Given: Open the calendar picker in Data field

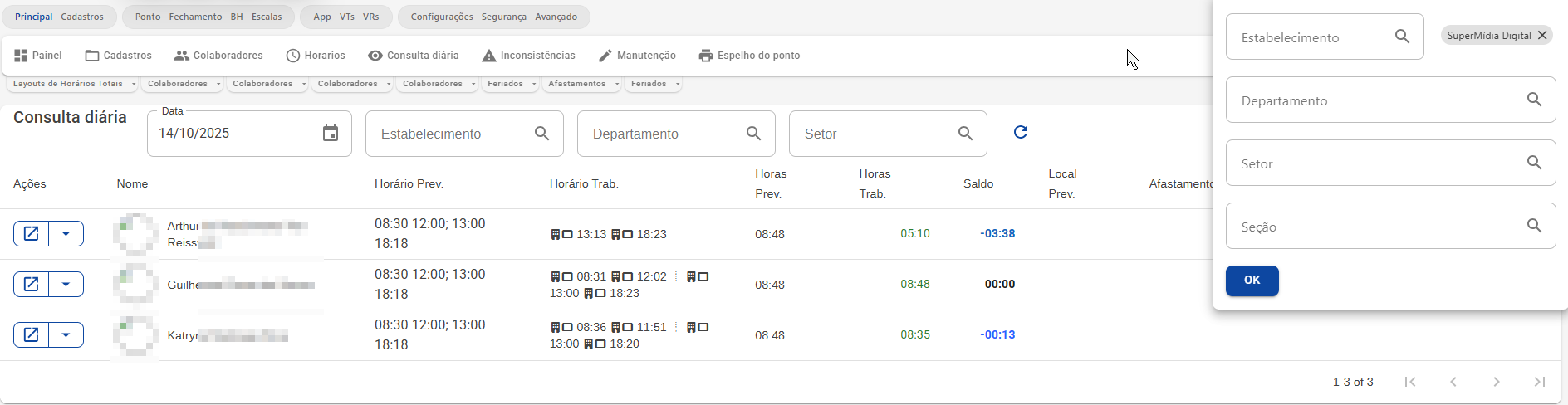Looking at the screenshot, I should click(331, 134).
